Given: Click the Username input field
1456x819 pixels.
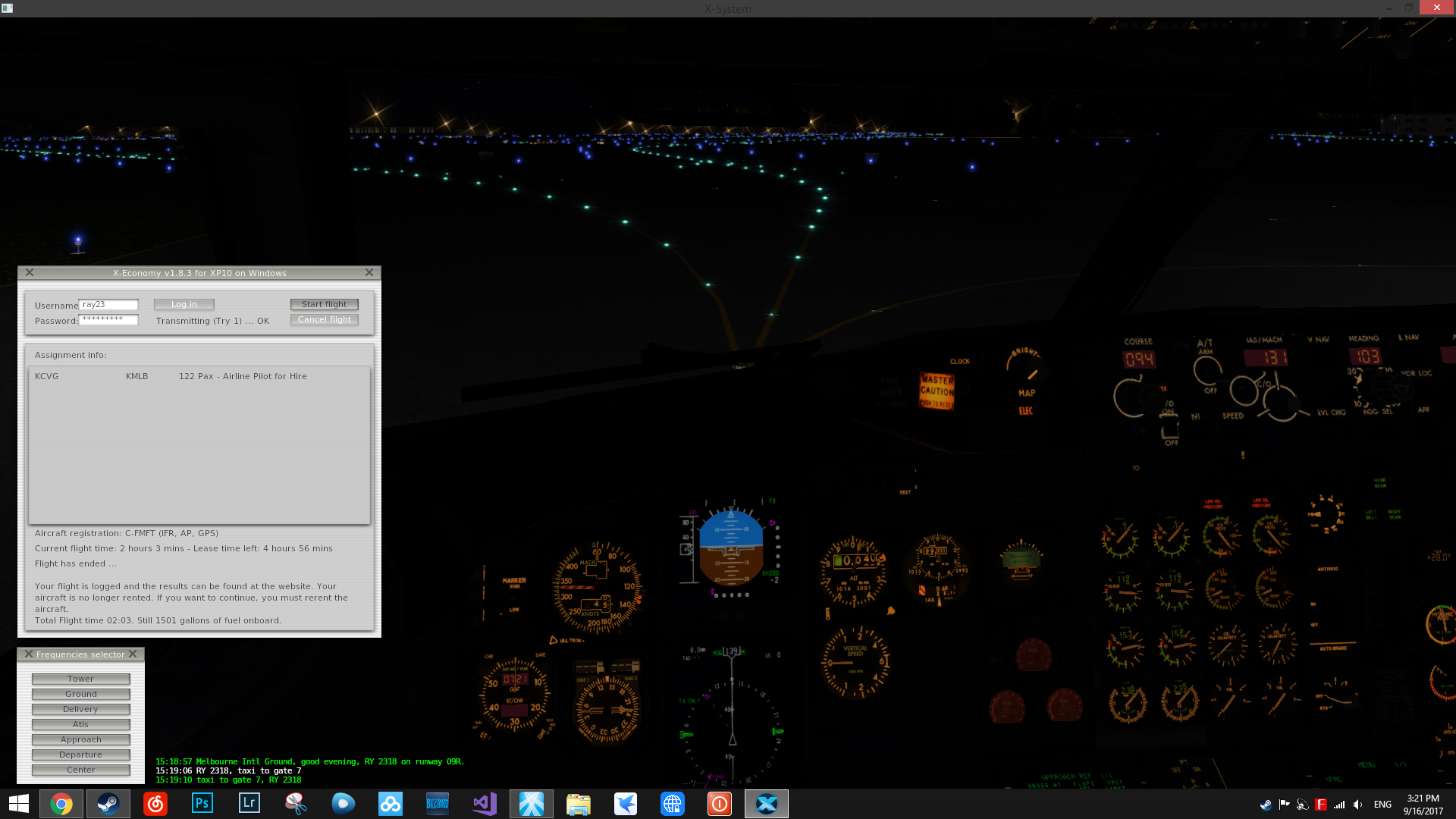Looking at the screenshot, I should click(109, 304).
